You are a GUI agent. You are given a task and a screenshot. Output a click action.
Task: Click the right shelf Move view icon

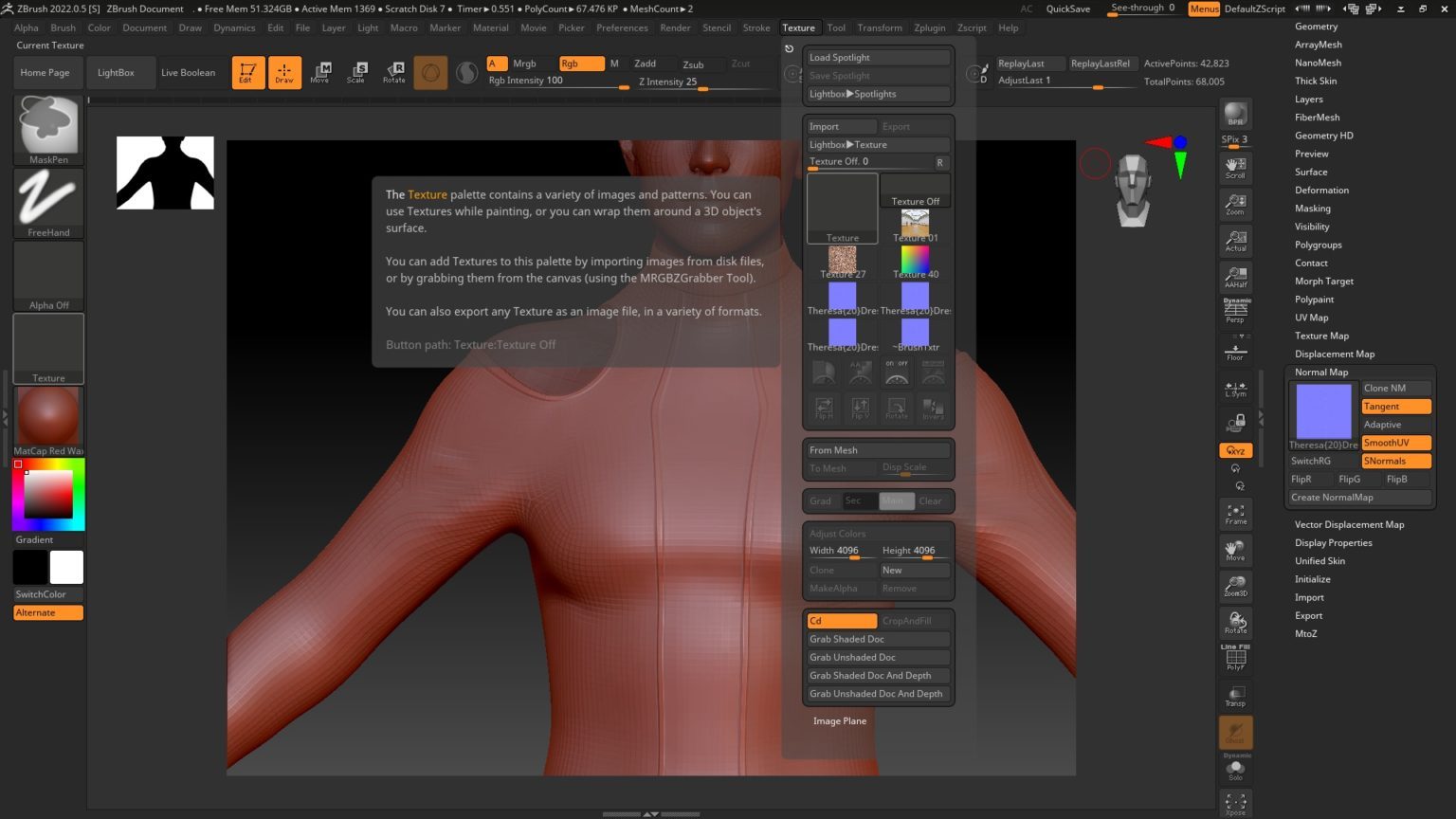coord(1235,551)
